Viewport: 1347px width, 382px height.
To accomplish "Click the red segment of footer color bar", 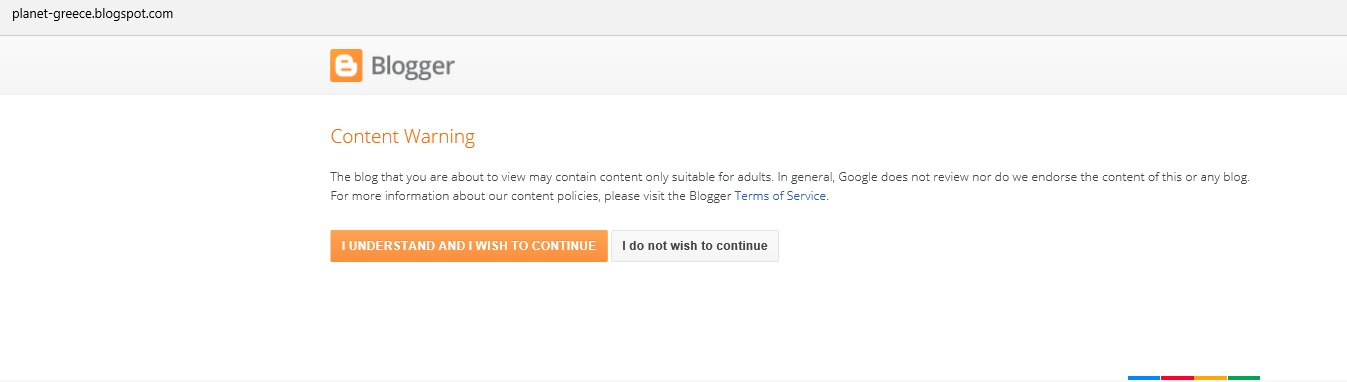I will click(1177, 378).
